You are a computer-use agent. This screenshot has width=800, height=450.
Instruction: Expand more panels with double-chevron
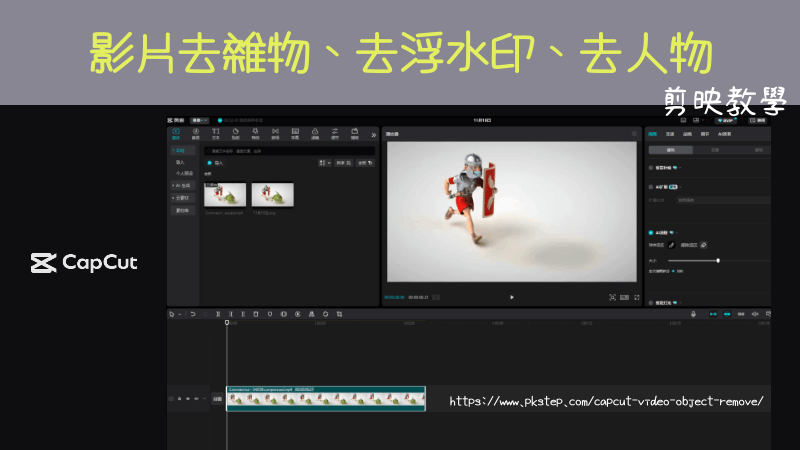[373, 135]
